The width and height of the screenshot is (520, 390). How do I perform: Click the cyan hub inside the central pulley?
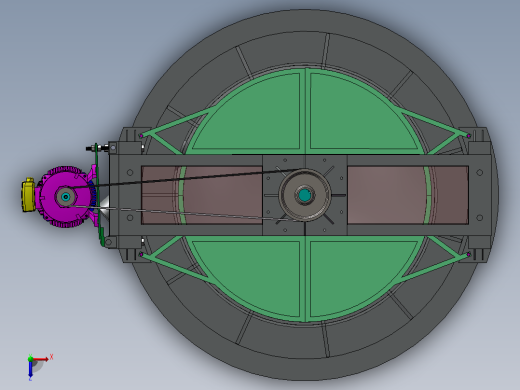305,195
